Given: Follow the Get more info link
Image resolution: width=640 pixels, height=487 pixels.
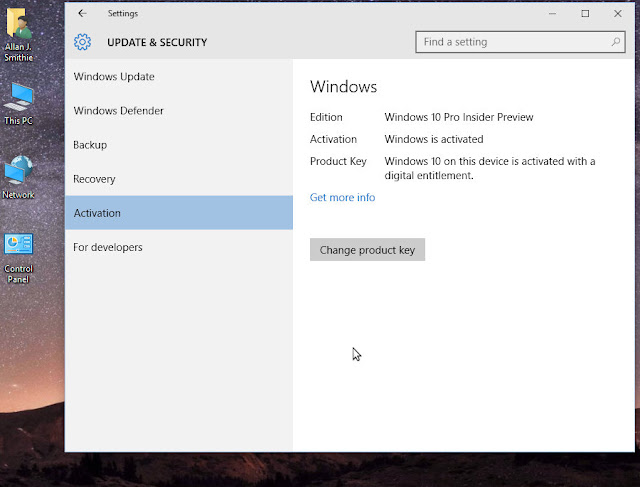Looking at the screenshot, I should point(342,198).
